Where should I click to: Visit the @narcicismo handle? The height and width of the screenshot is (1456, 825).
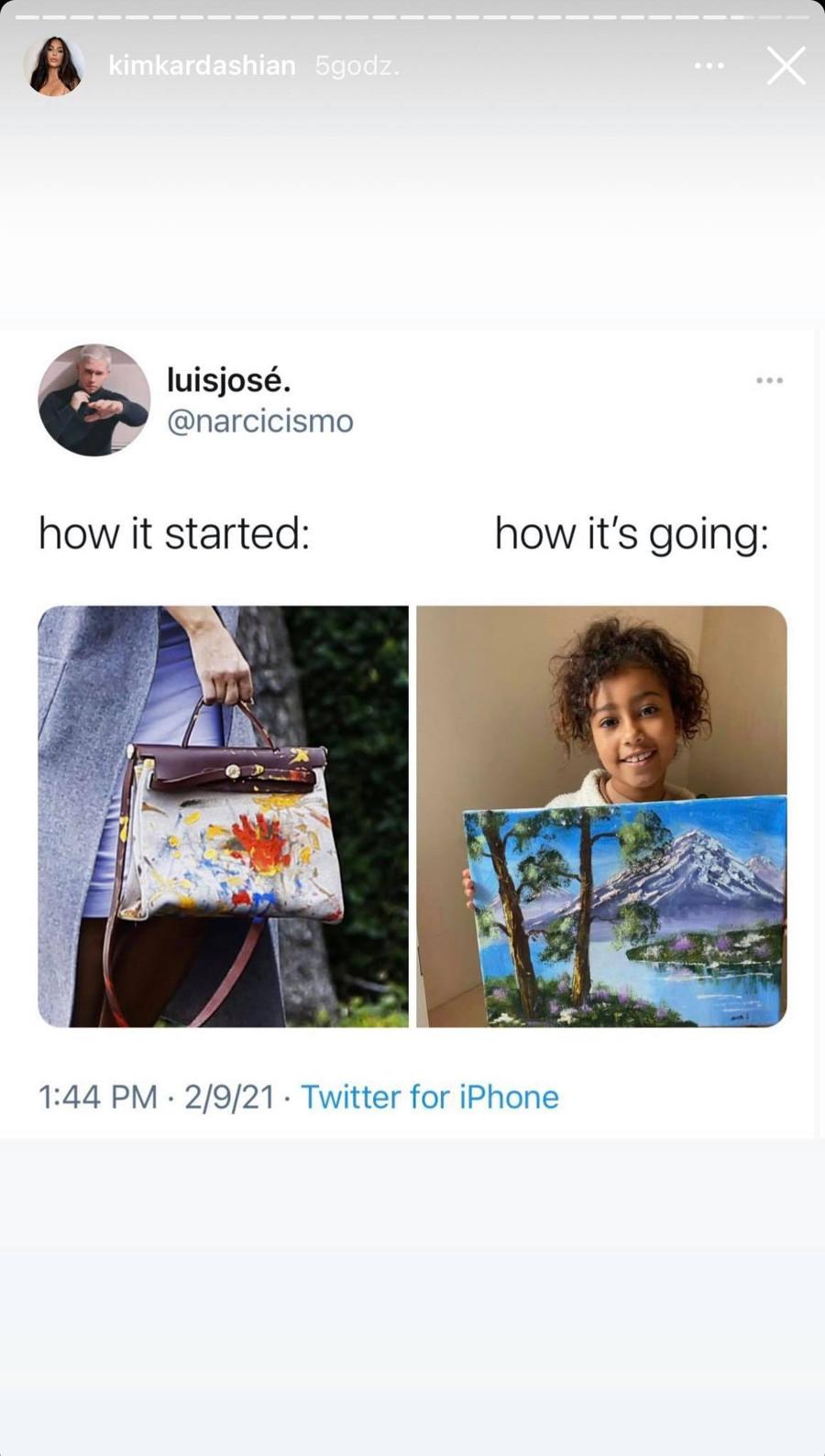(x=259, y=421)
